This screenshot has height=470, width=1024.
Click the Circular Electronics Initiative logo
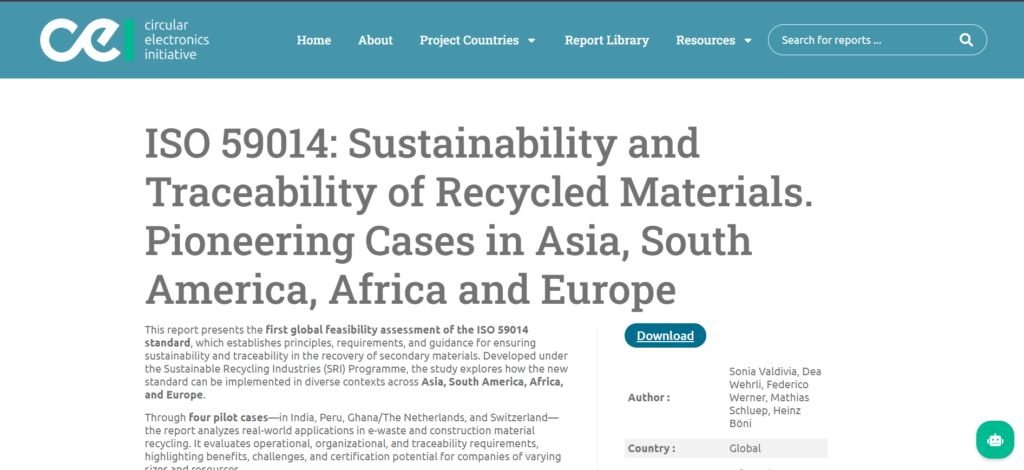(x=125, y=40)
